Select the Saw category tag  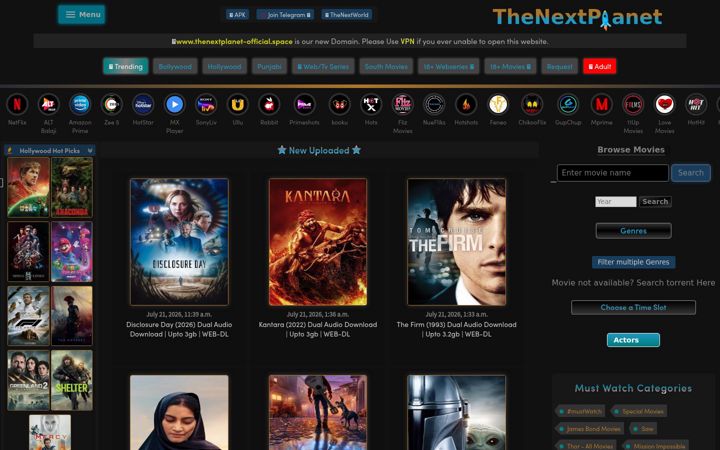pos(644,429)
